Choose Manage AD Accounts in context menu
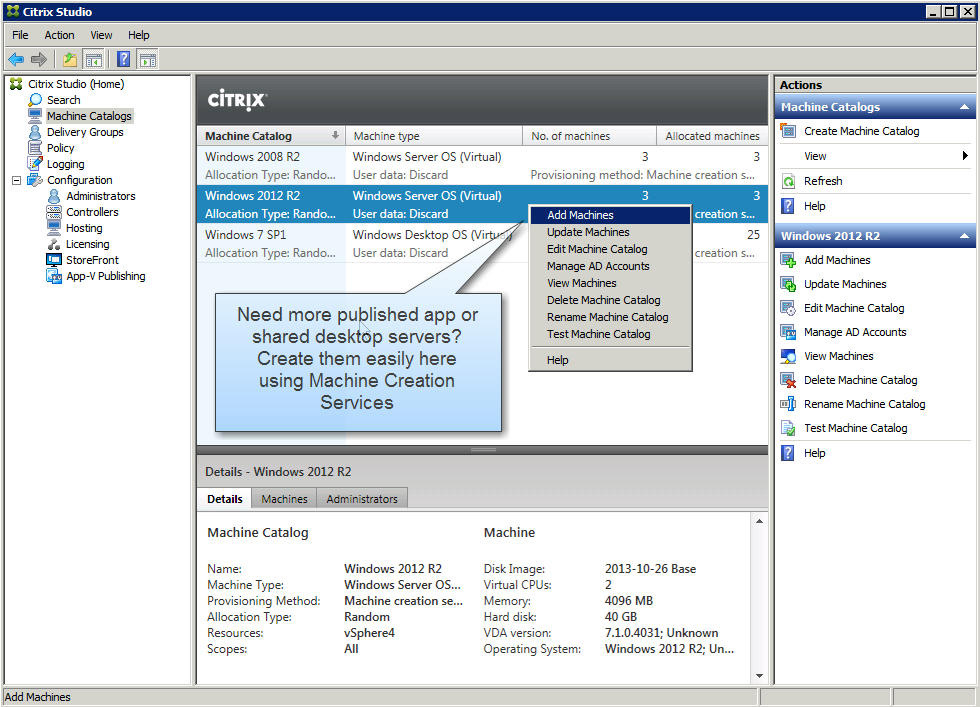 pyautogui.click(x=610, y=266)
